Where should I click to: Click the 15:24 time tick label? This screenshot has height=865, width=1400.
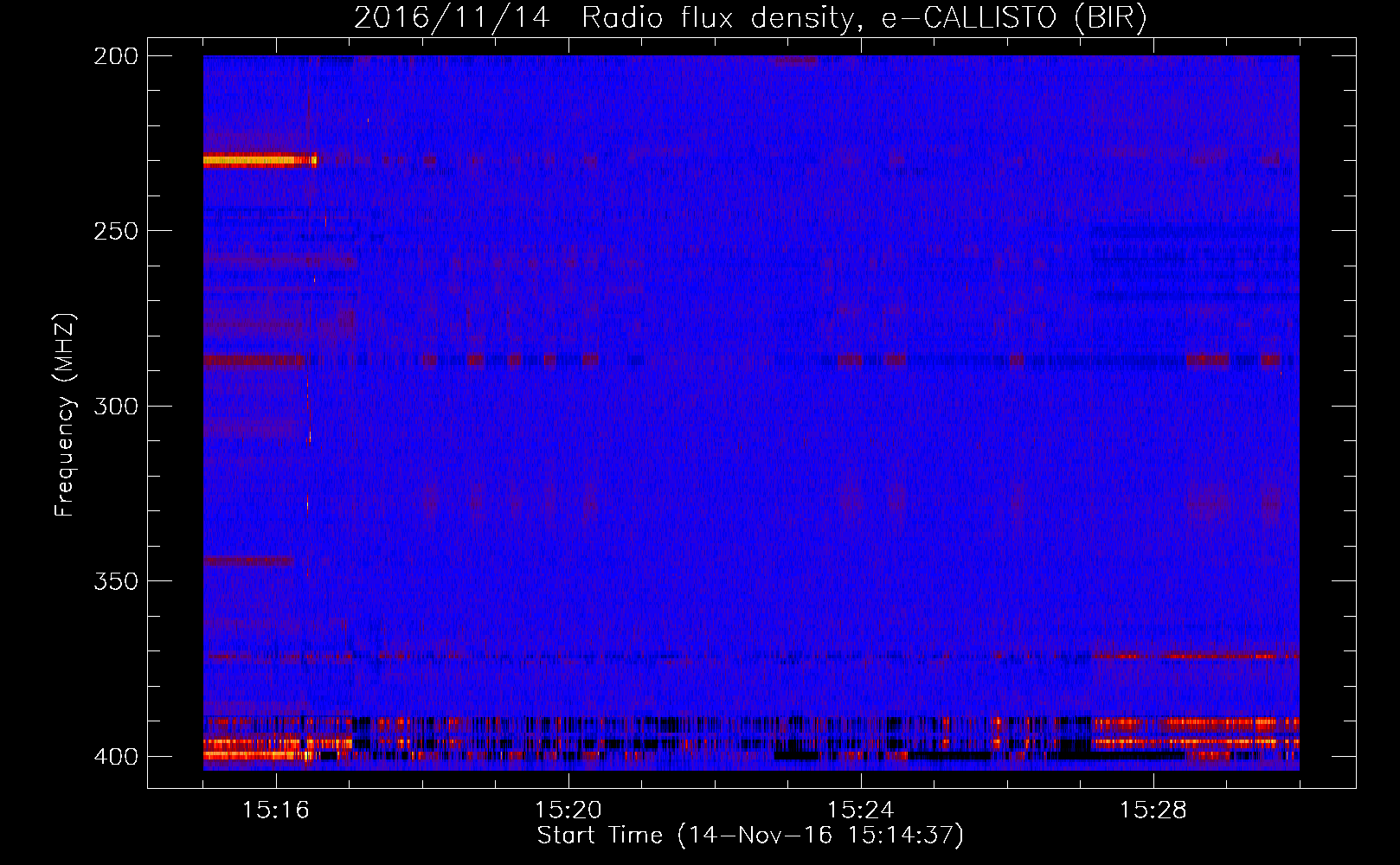861,811
